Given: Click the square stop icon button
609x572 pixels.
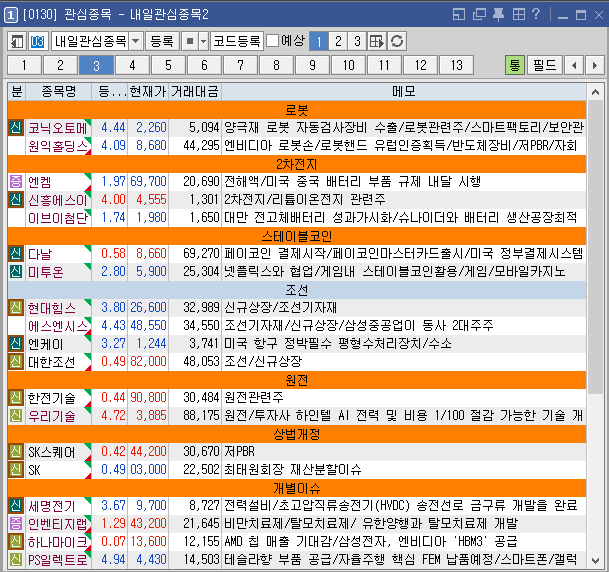Looking at the screenshot, I should [x=190, y=41].
